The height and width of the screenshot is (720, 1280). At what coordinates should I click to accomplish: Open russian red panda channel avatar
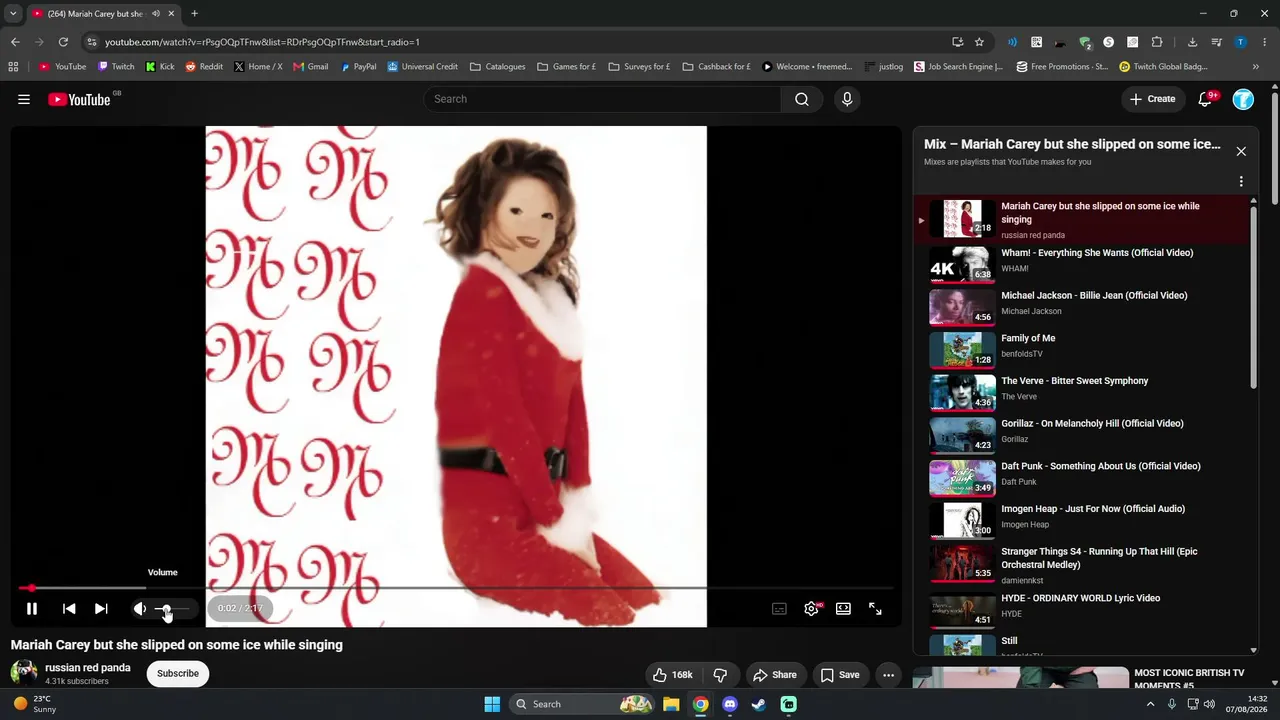pyautogui.click(x=24, y=673)
